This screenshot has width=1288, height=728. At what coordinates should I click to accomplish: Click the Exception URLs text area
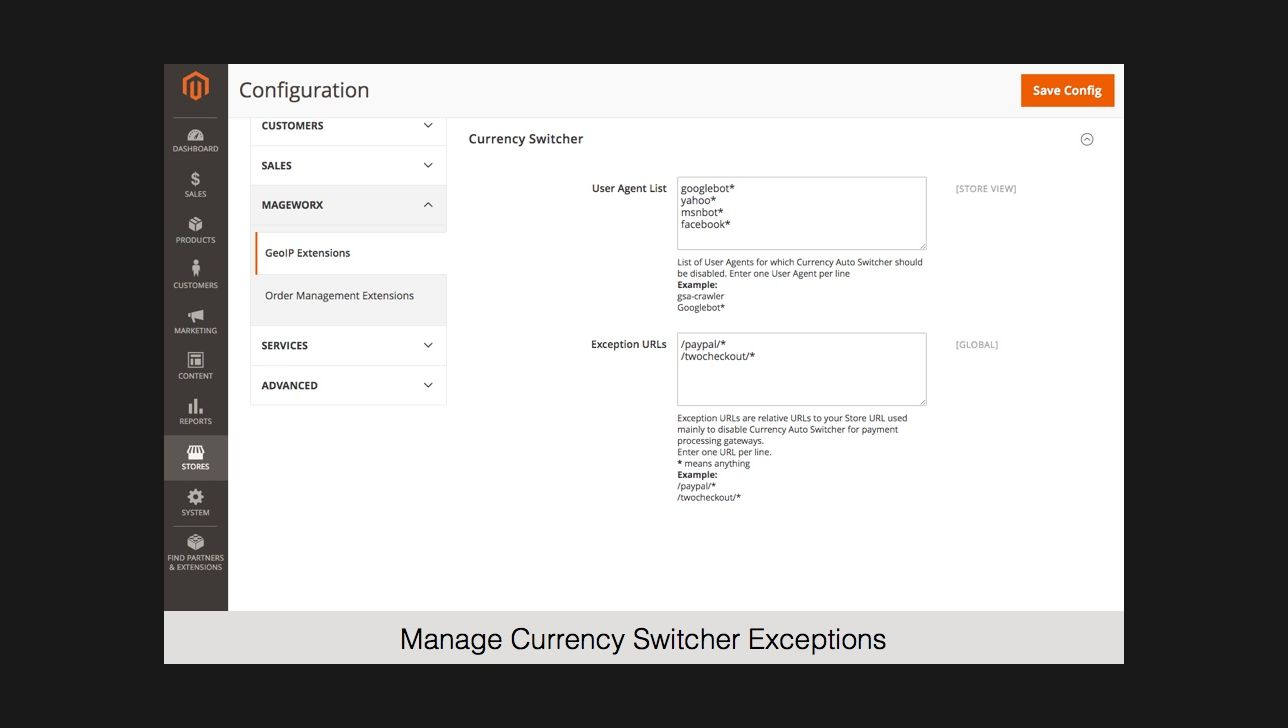click(800, 368)
